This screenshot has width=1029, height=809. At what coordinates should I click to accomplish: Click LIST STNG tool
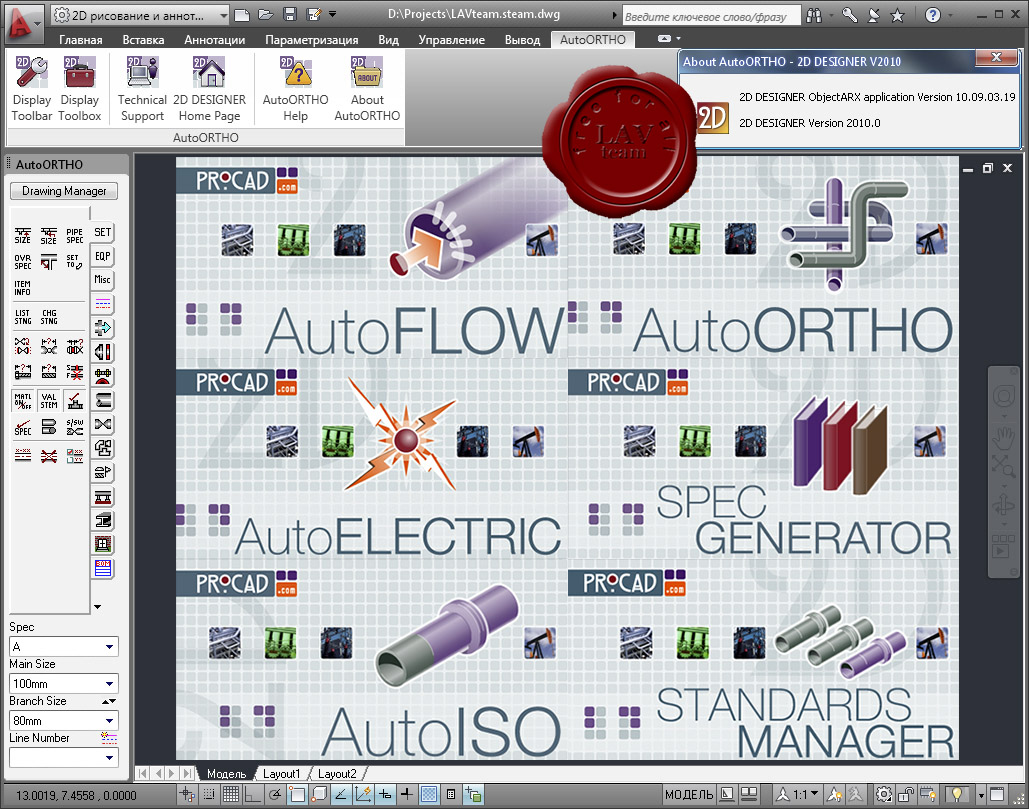click(x=22, y=317)
